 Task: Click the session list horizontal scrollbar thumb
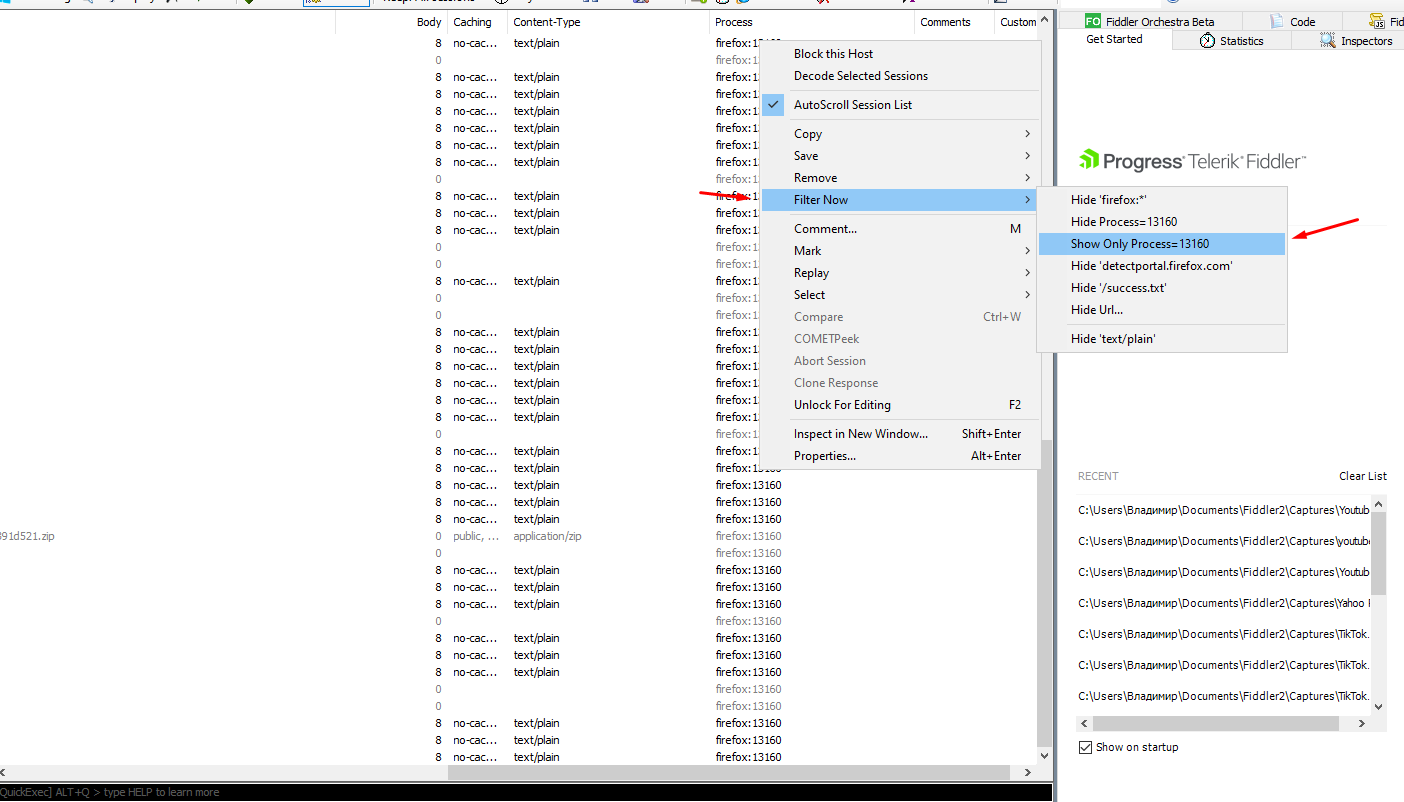730,772
